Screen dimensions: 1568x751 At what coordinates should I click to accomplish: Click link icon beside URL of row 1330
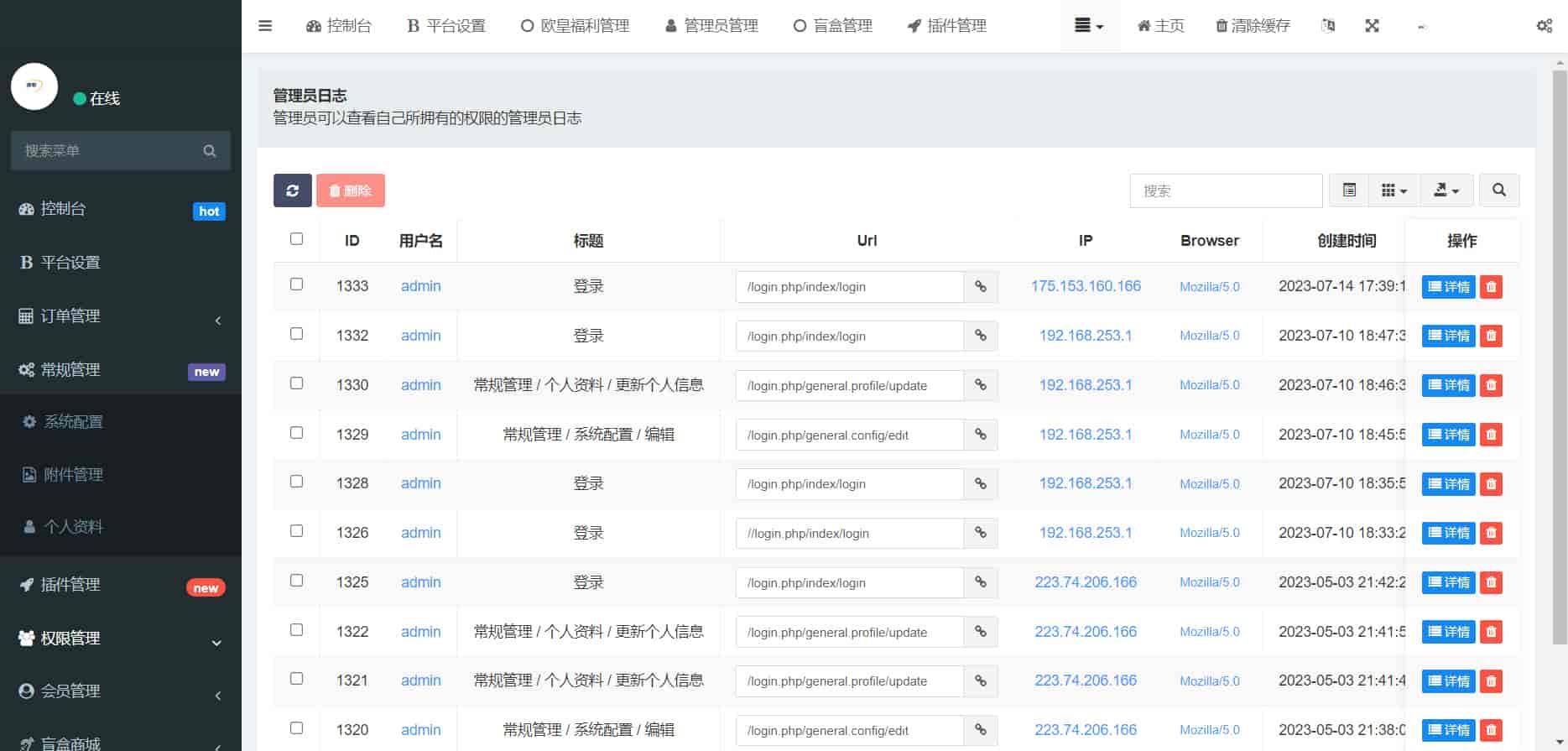point(980,385)
